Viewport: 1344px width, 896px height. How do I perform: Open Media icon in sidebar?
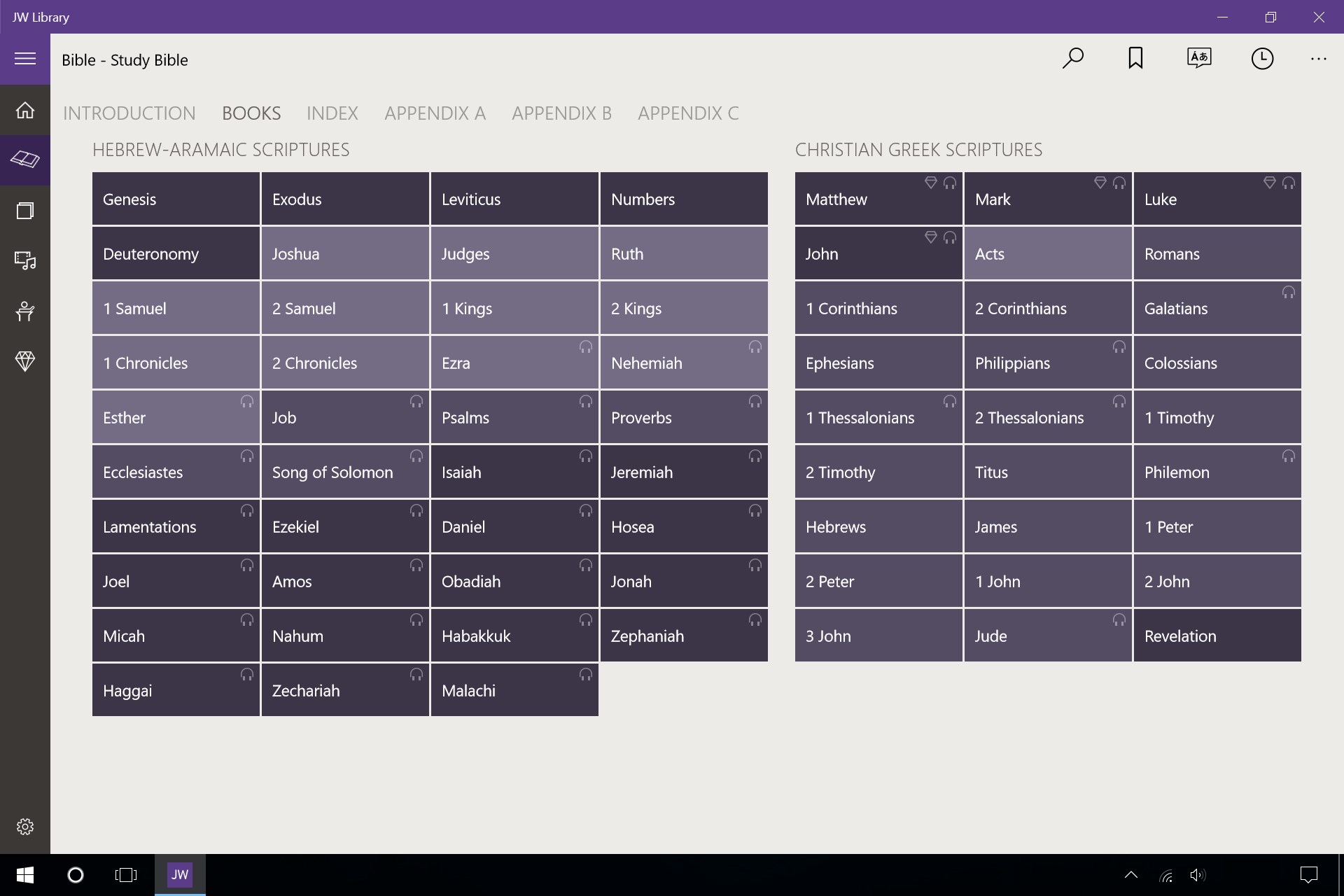[25, 261]
